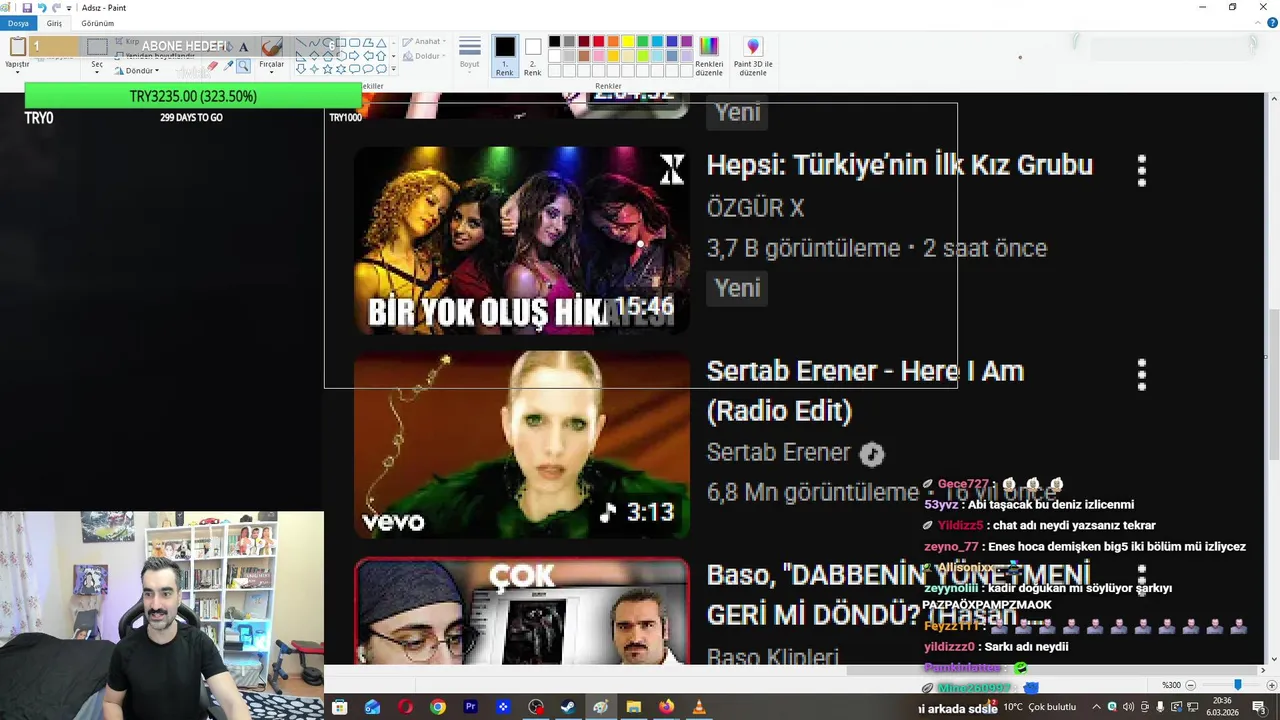Open the Sertab Erener channel name
Screen dimensions: 1280x720
[778, 453]
